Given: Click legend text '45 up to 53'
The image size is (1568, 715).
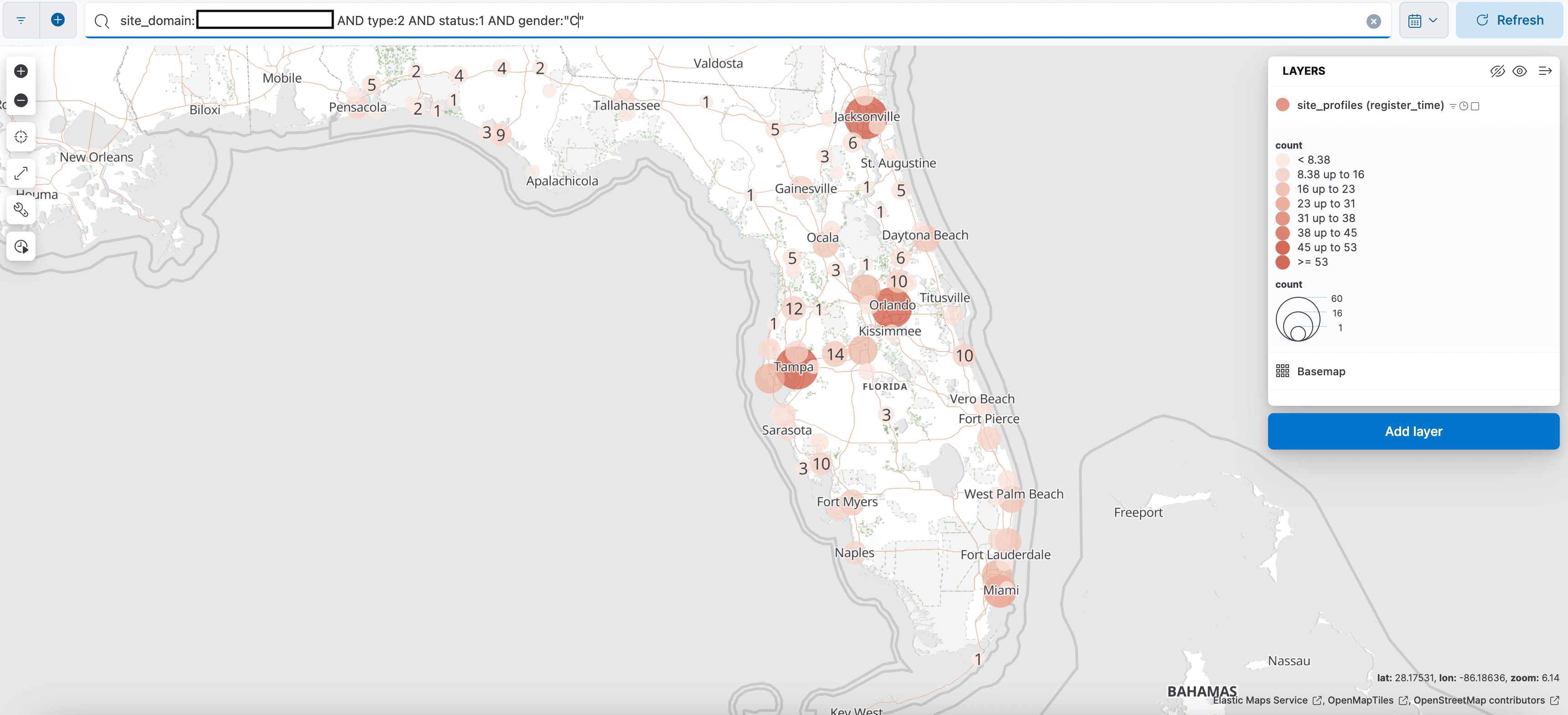Looking at the screenshot, I should point(1327,247).
